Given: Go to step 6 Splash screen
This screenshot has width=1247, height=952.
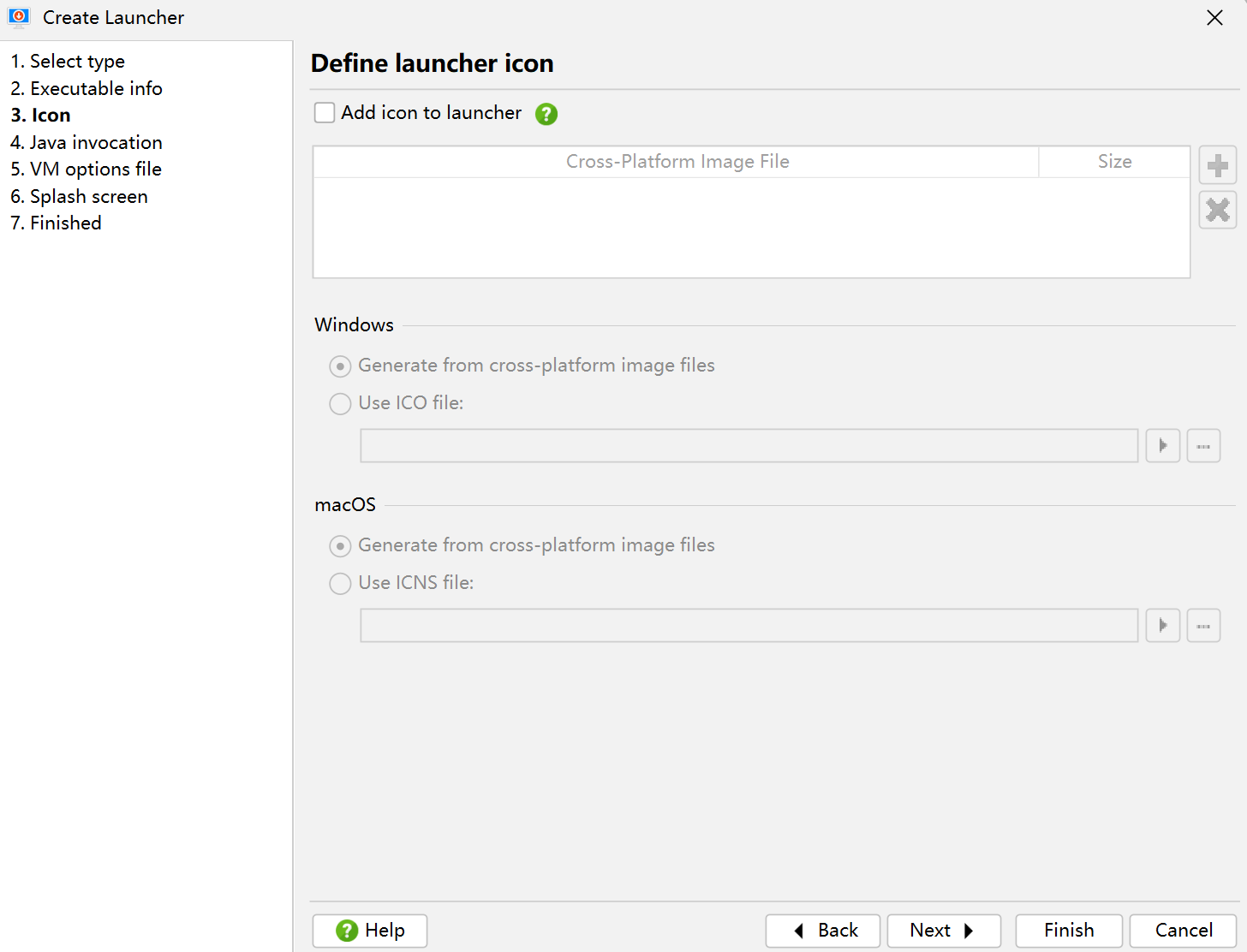Looking at the screenshot, I should pyautogui.click(x=79, y=196).
